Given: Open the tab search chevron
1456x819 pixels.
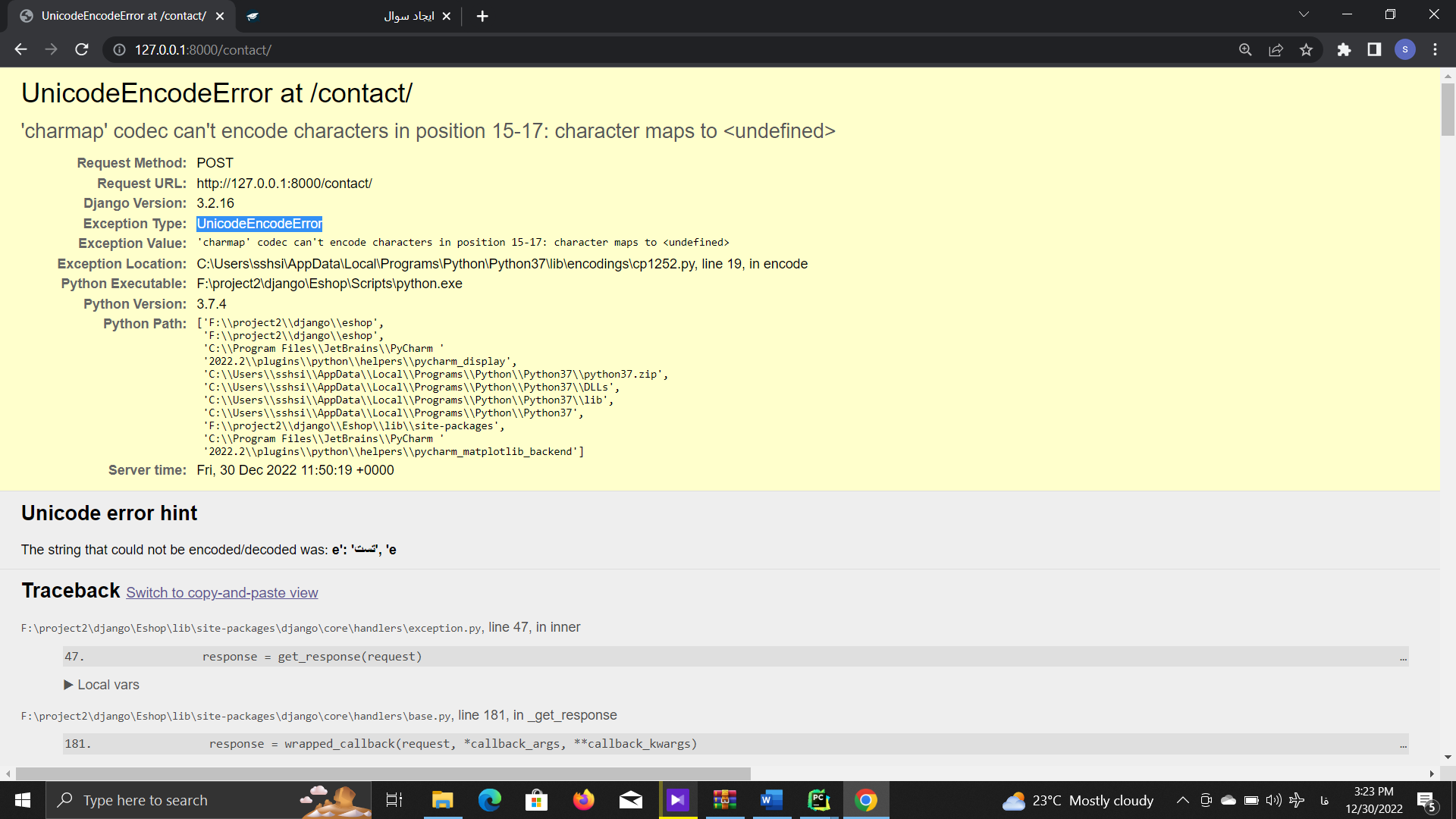Looking at the screenshot, I should click(1304, 14).
